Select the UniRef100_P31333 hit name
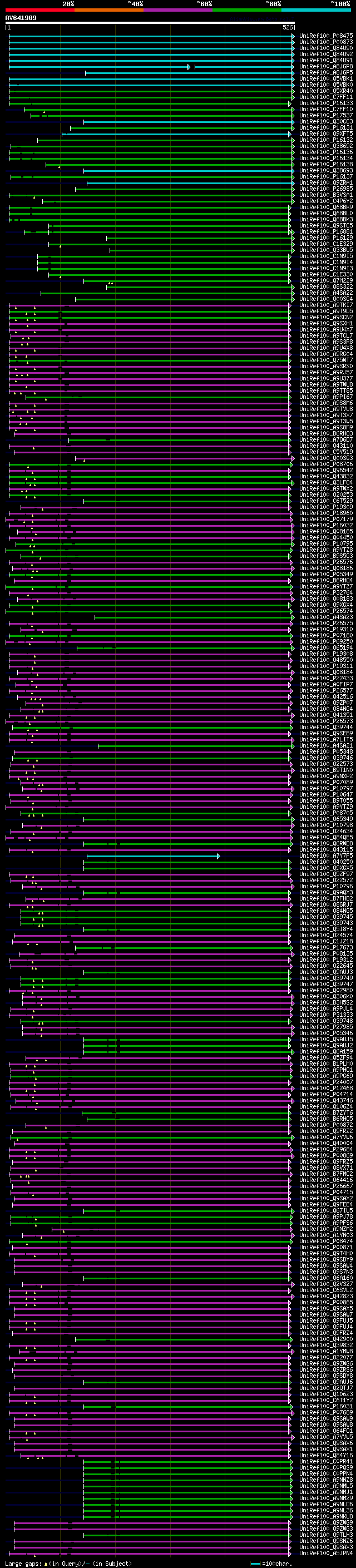 326,1015
